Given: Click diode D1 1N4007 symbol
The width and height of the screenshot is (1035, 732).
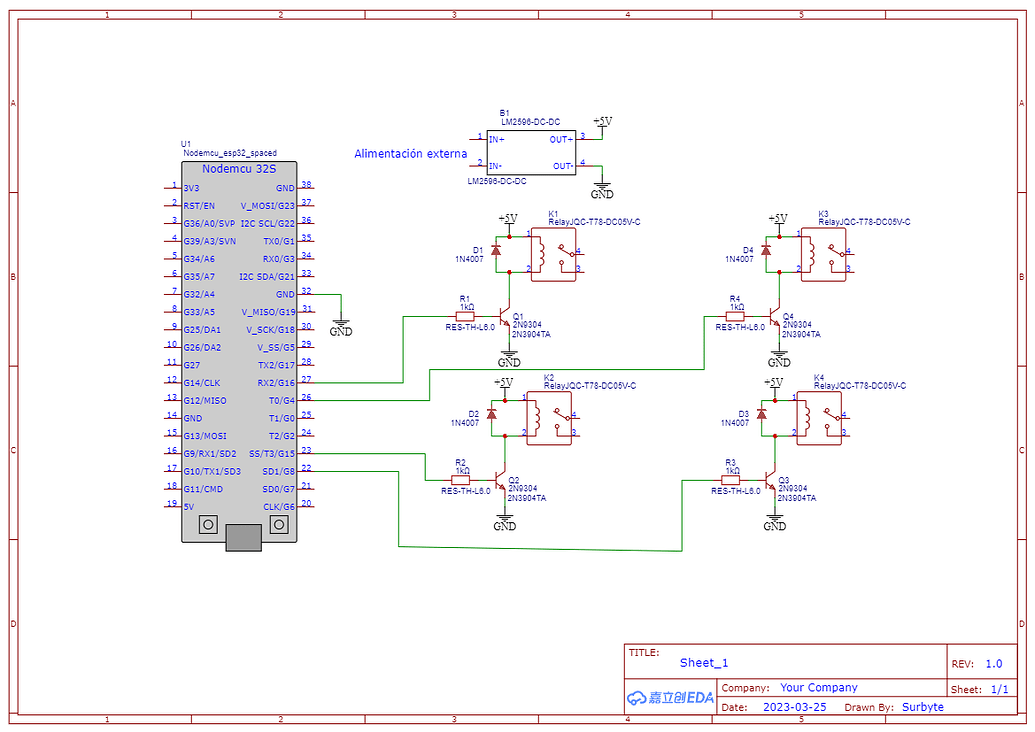Looking at the screenshot, I should tap(495, 250).
